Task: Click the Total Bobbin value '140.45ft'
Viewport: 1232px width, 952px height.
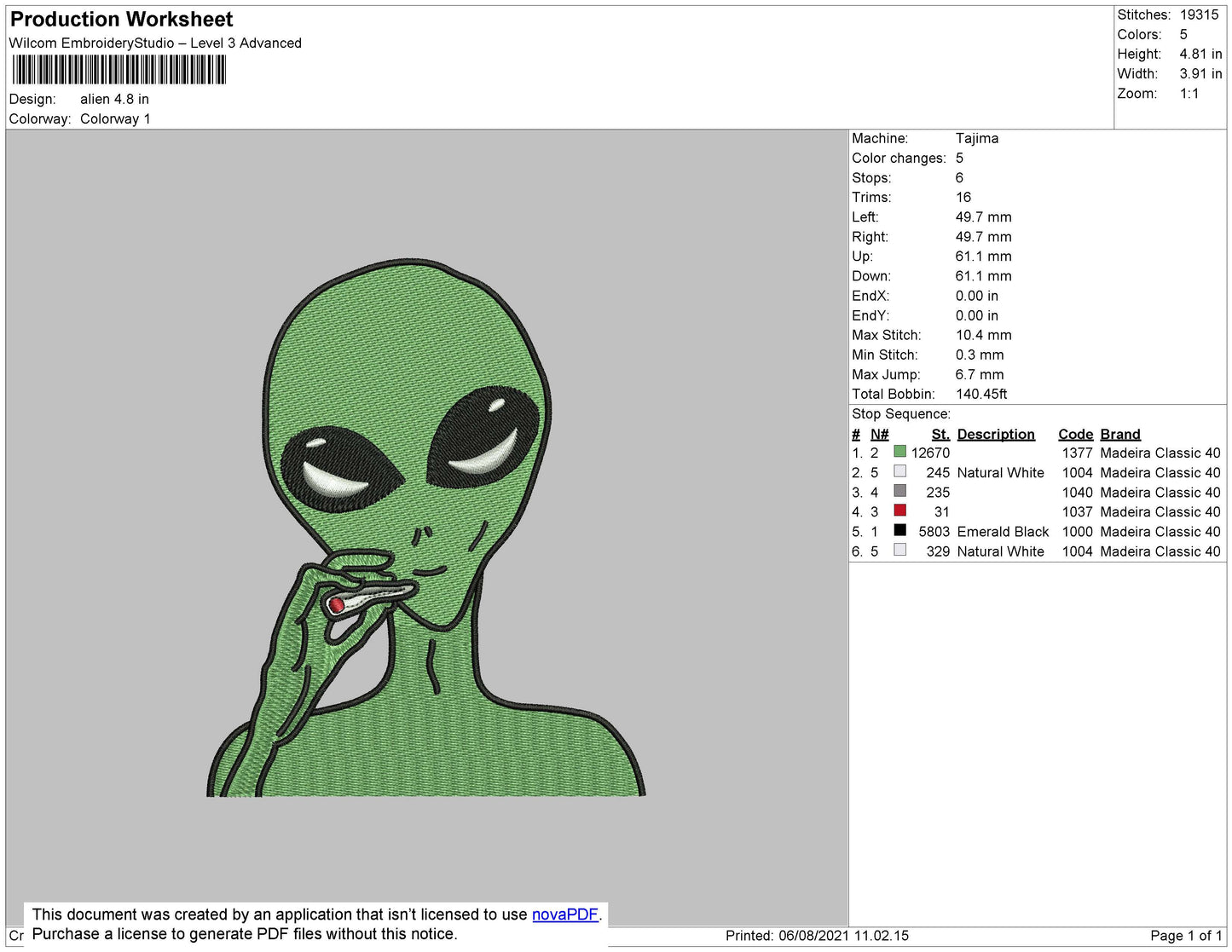Action: coord(981,395)
